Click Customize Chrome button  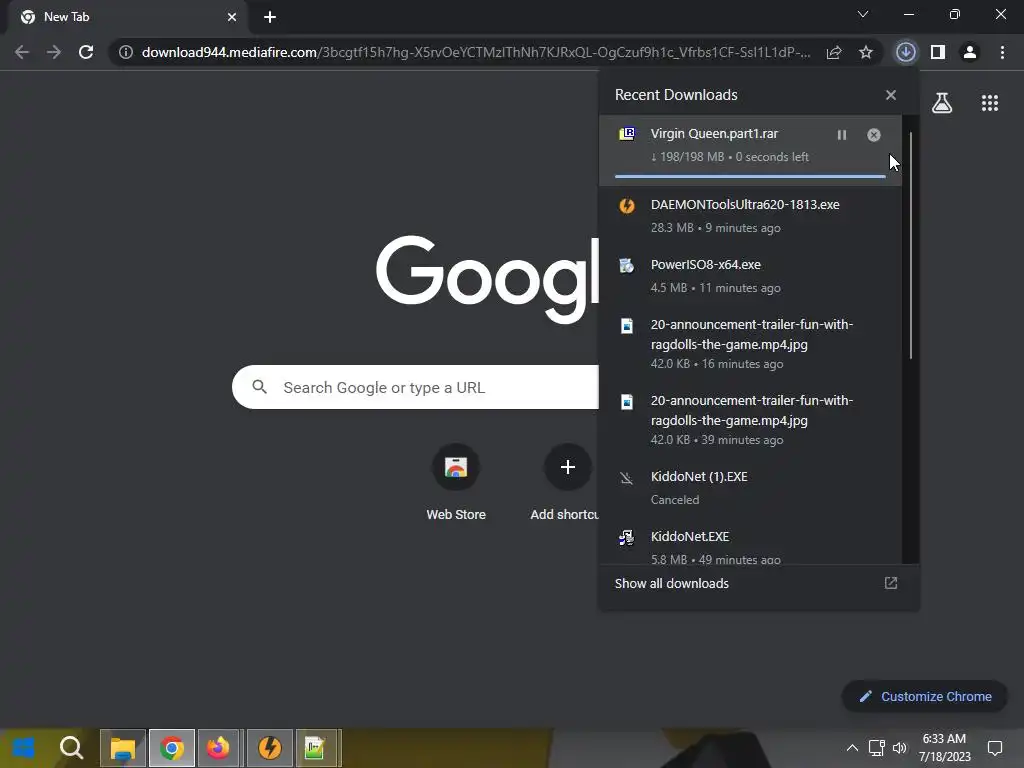pyautogui.click(x=925, y=697)
